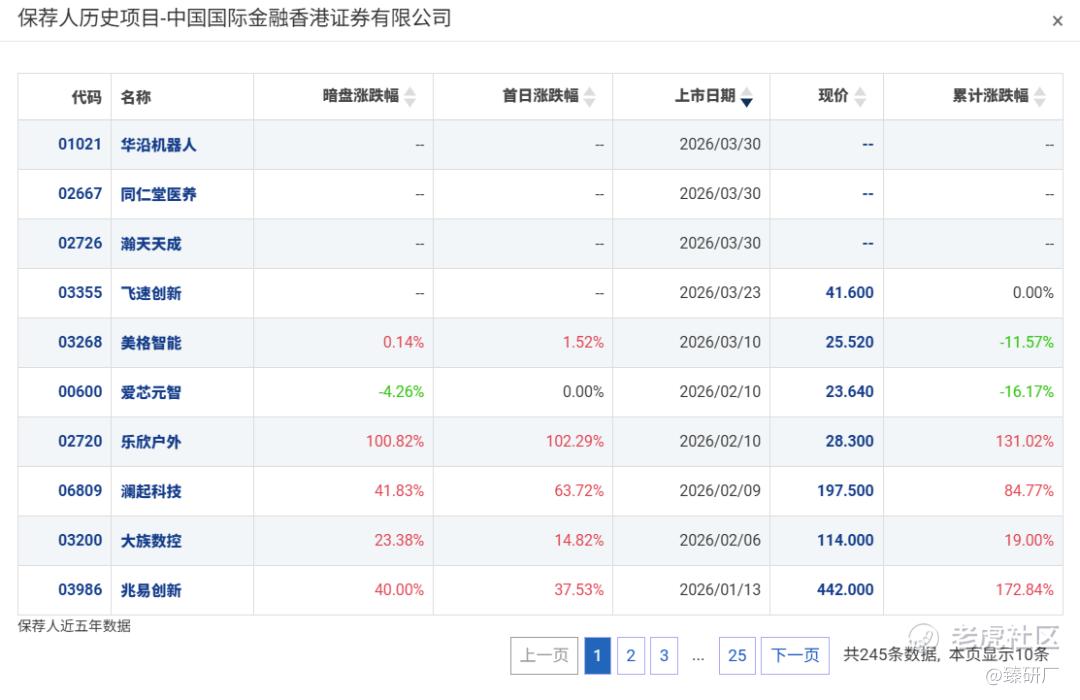Click listing date 2026/03/23

pos(720,293)
